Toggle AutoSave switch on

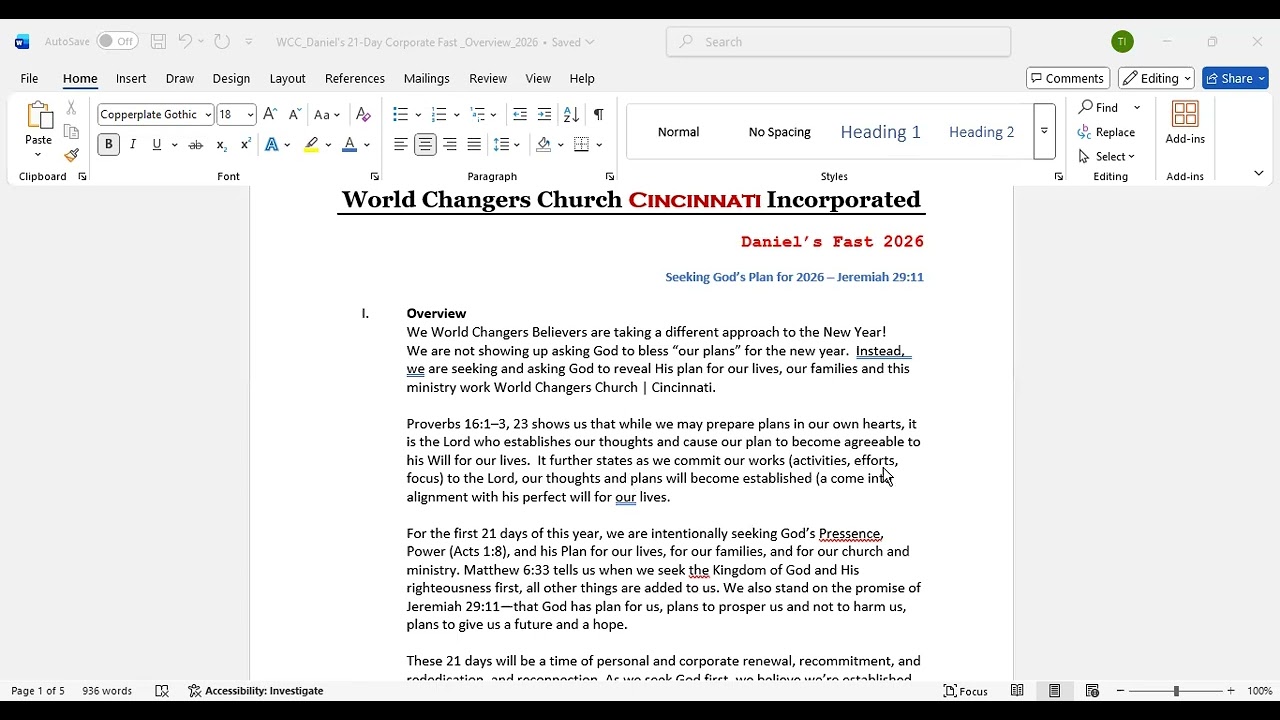pos(117,42)
